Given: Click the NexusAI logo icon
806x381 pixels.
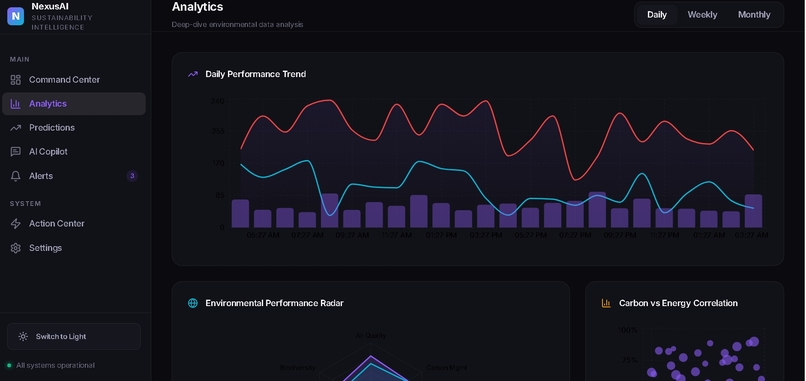Looking at the screenshot, I should click(15, 16).
